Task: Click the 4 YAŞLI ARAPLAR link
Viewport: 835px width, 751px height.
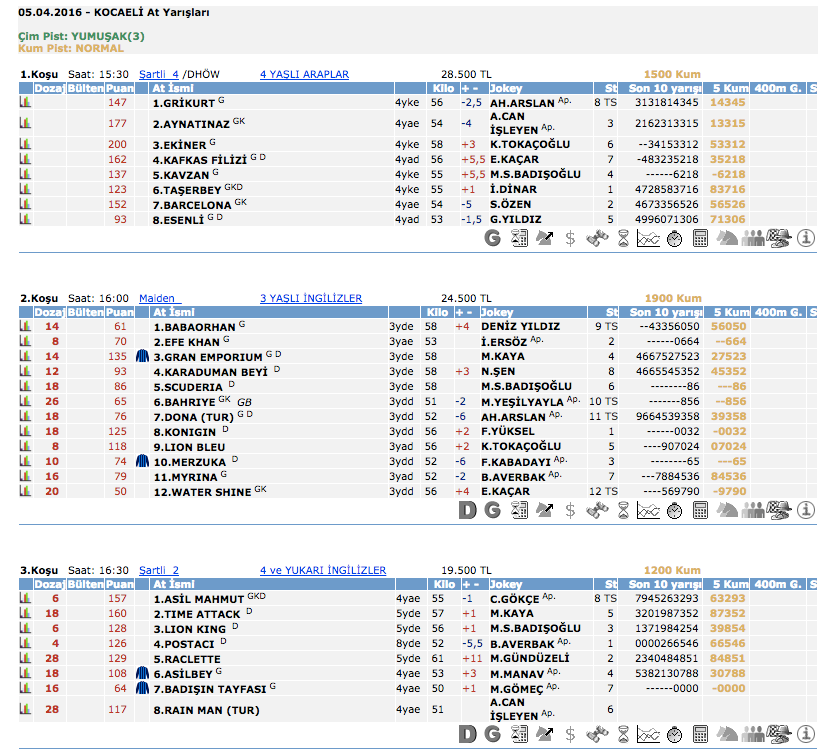Action: pos(304,74)
